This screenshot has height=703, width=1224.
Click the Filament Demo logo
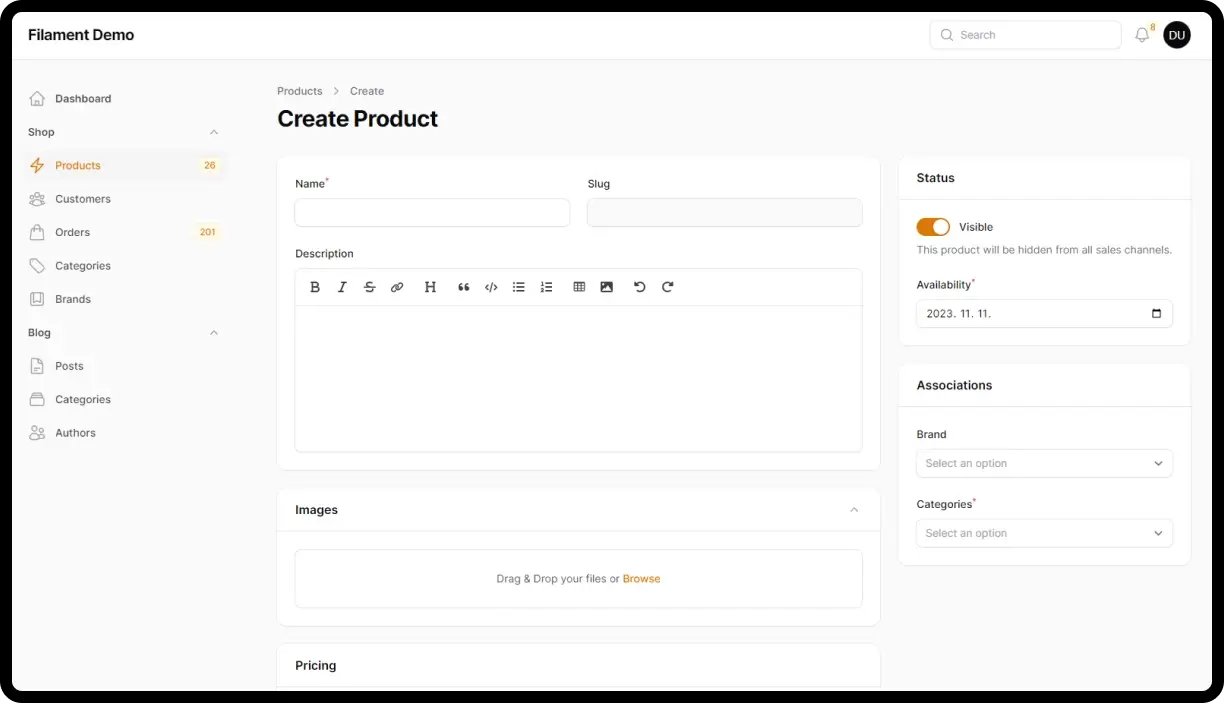click(81, 35)
